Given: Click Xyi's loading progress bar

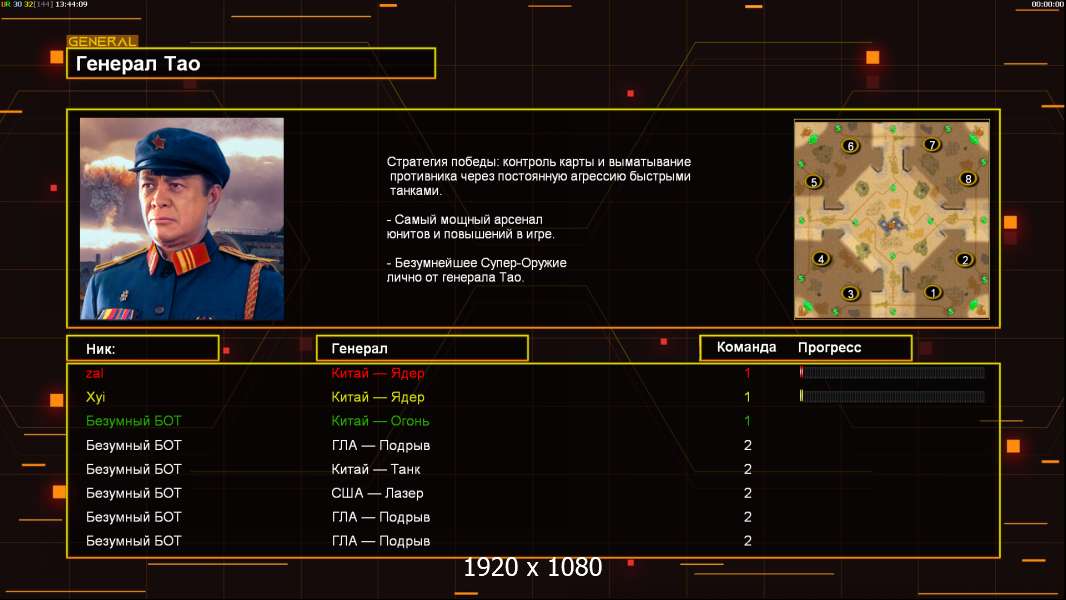Looking at the screenshot, I should [x=892, y=396].
